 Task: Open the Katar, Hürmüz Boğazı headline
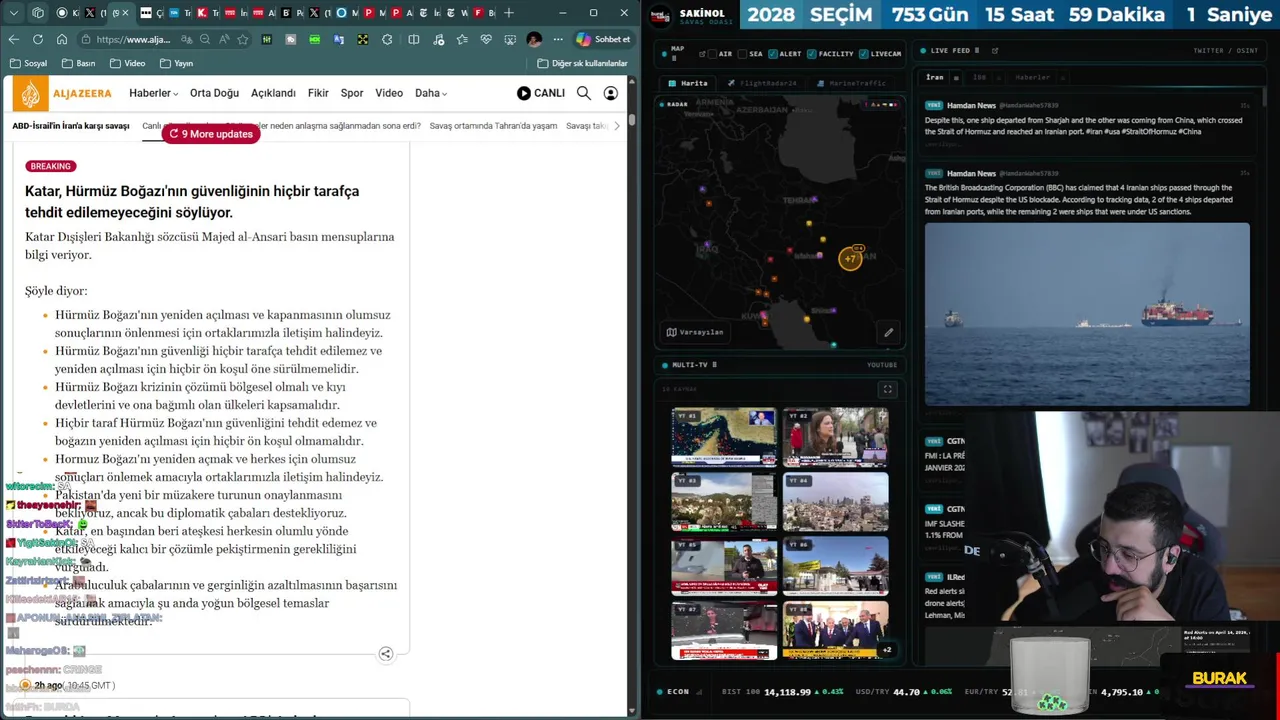(192, 201)
